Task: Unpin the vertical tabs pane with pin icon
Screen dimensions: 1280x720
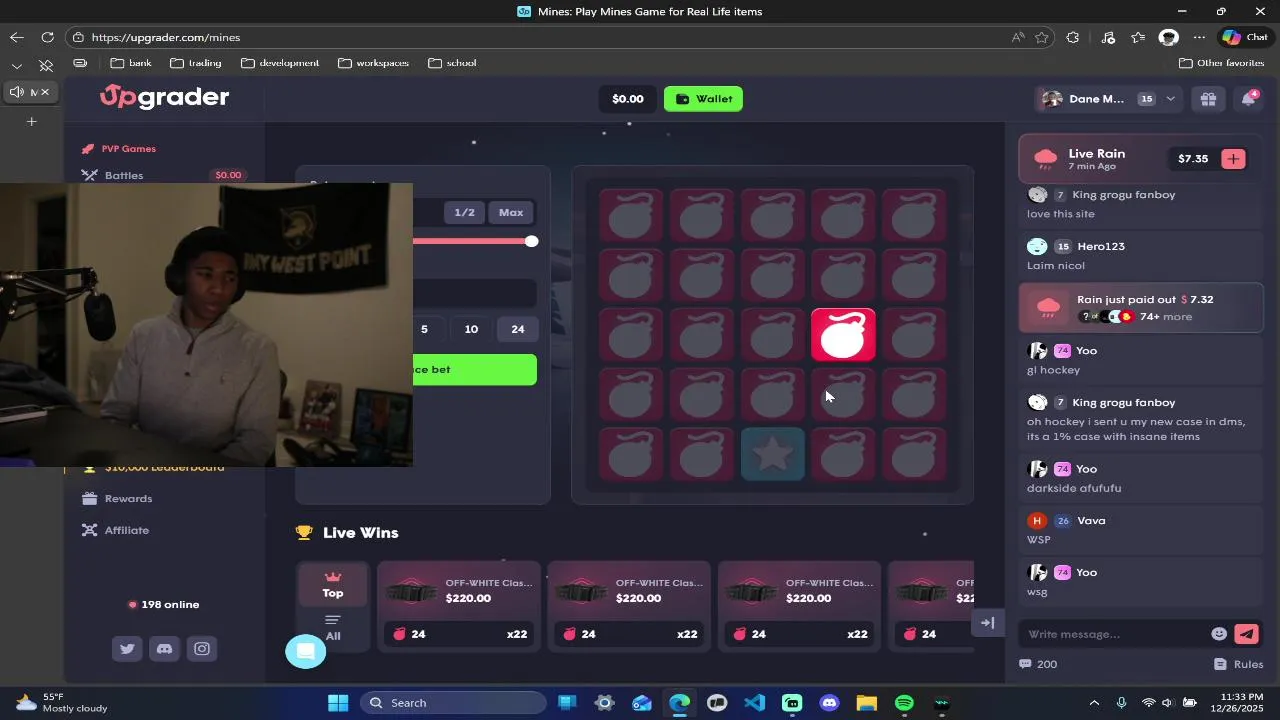Action: [x=46, y=65]
